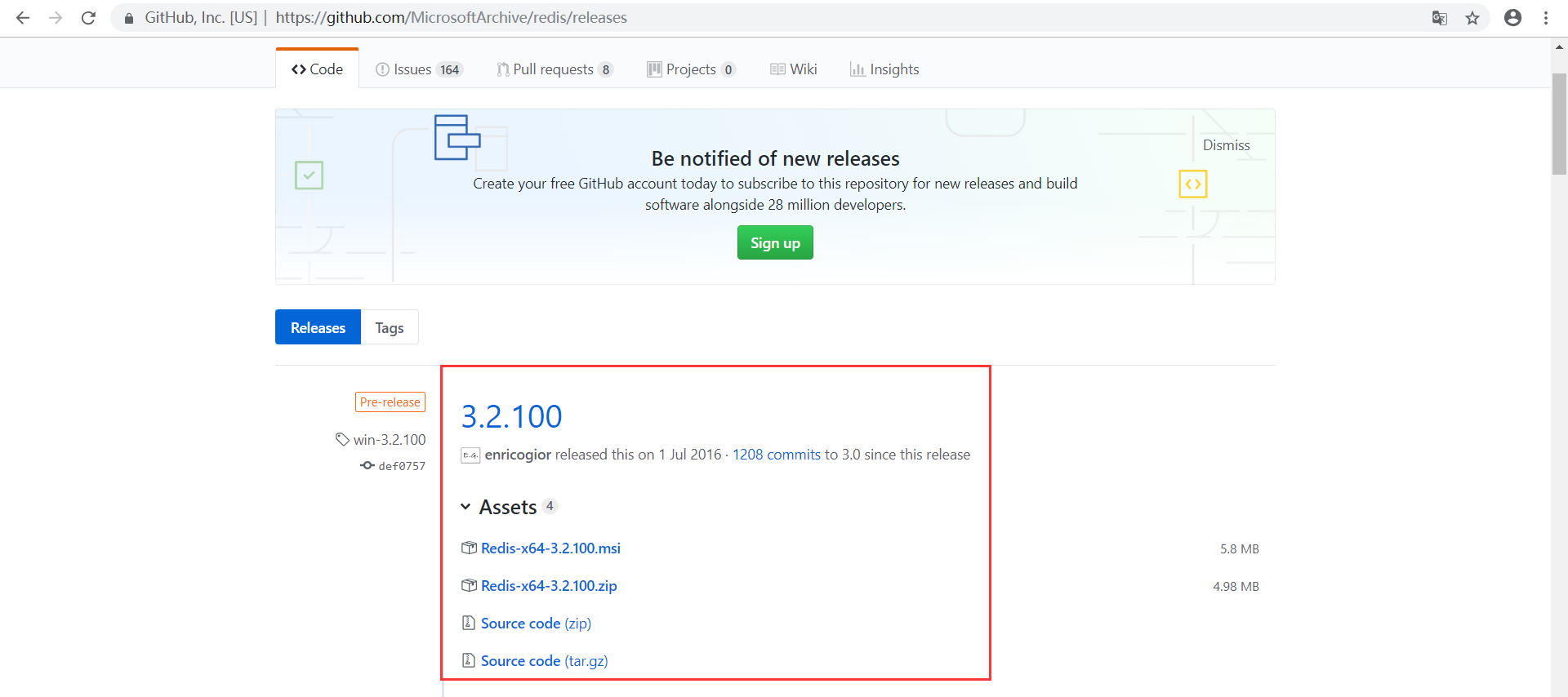1568x697 pixels.
Task: Click the Pre-release label
Action: 390,402
